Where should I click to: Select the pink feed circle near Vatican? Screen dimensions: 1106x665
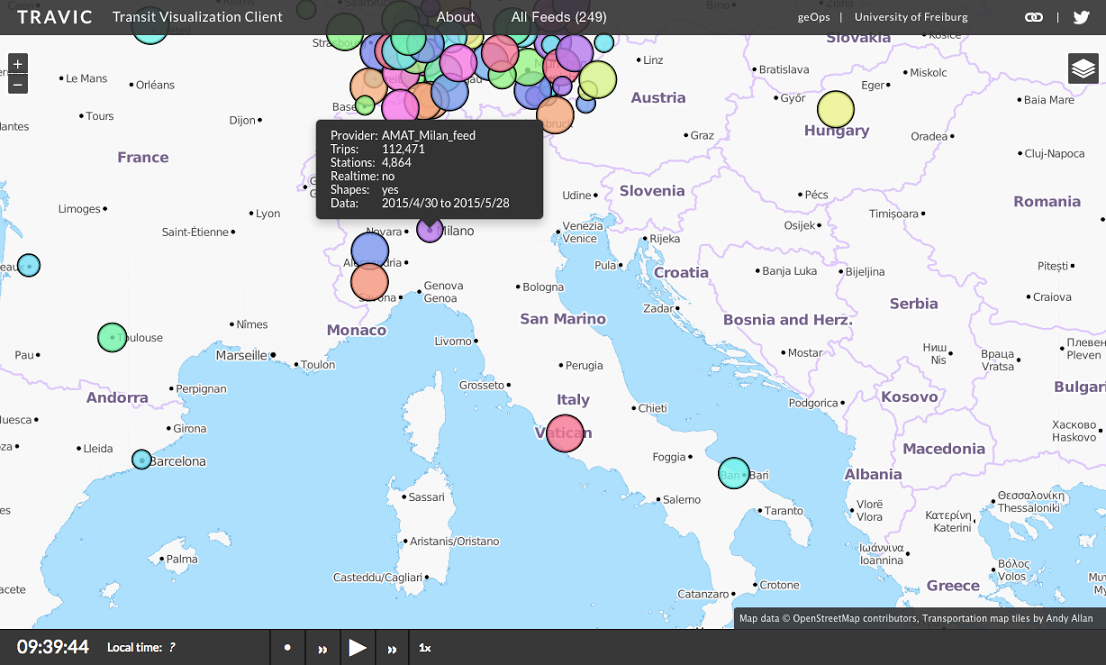coord(565,433)
